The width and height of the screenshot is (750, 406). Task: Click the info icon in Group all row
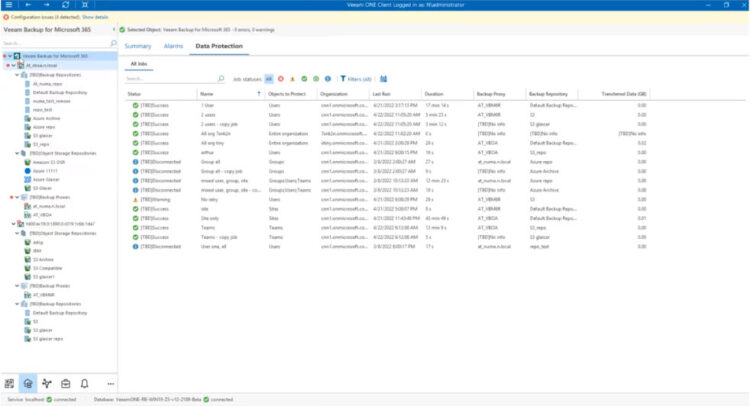tap(135, 162)
